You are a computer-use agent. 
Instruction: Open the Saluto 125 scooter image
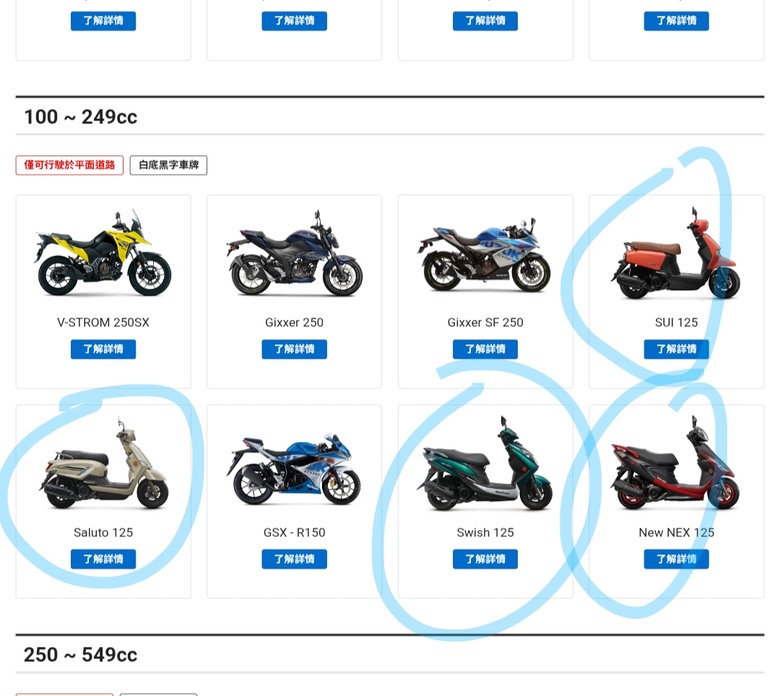[103, 463]
